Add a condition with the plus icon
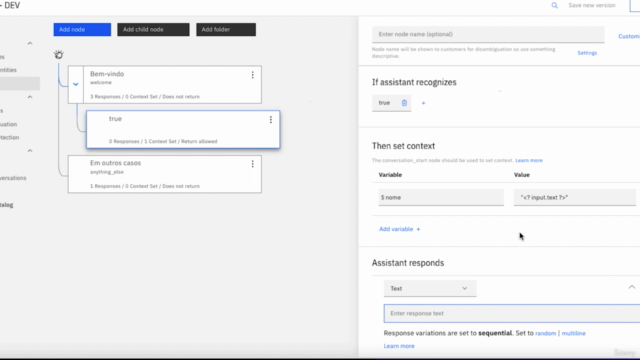 (423, 103)
